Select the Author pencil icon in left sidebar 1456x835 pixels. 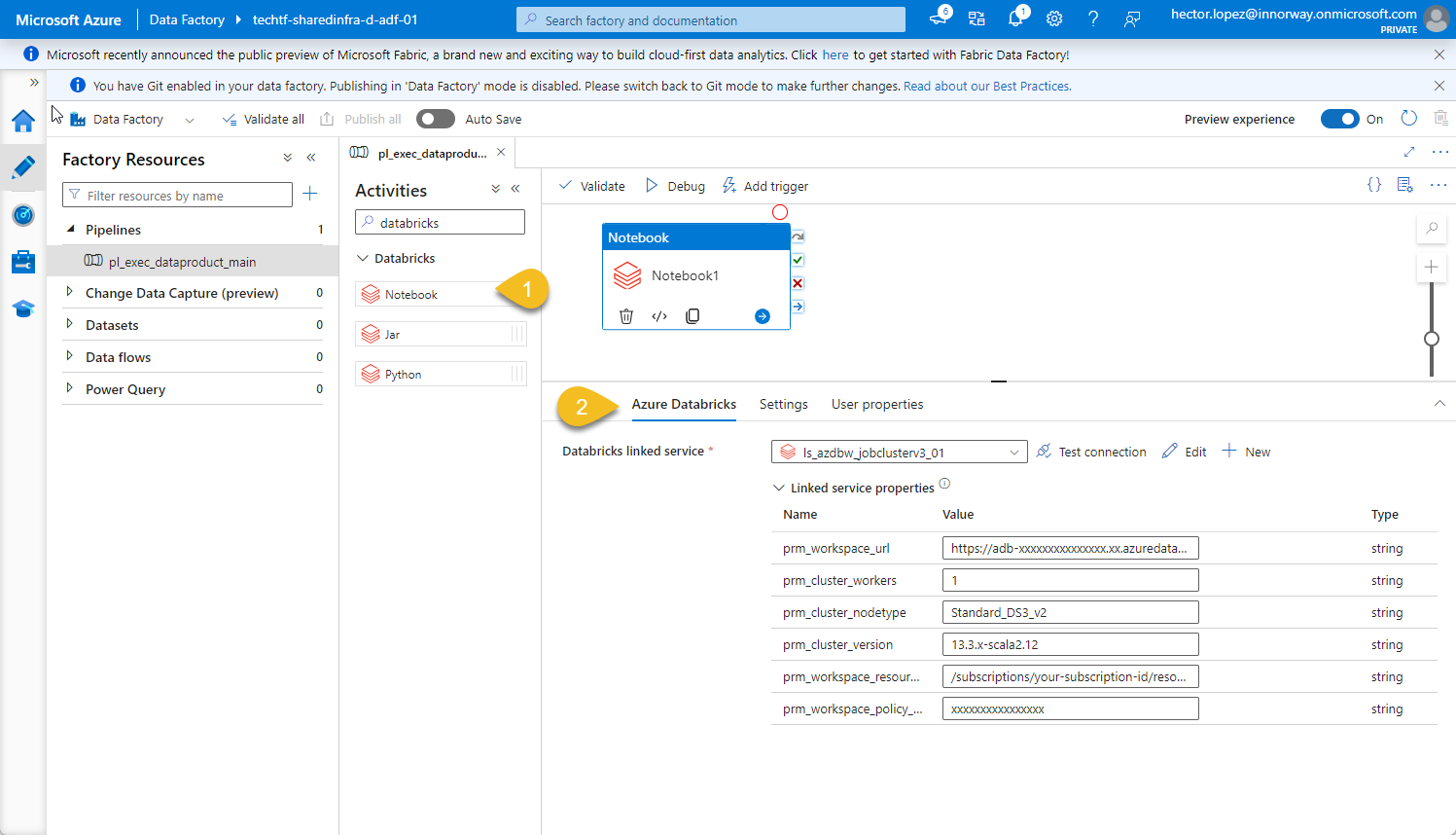22,166
